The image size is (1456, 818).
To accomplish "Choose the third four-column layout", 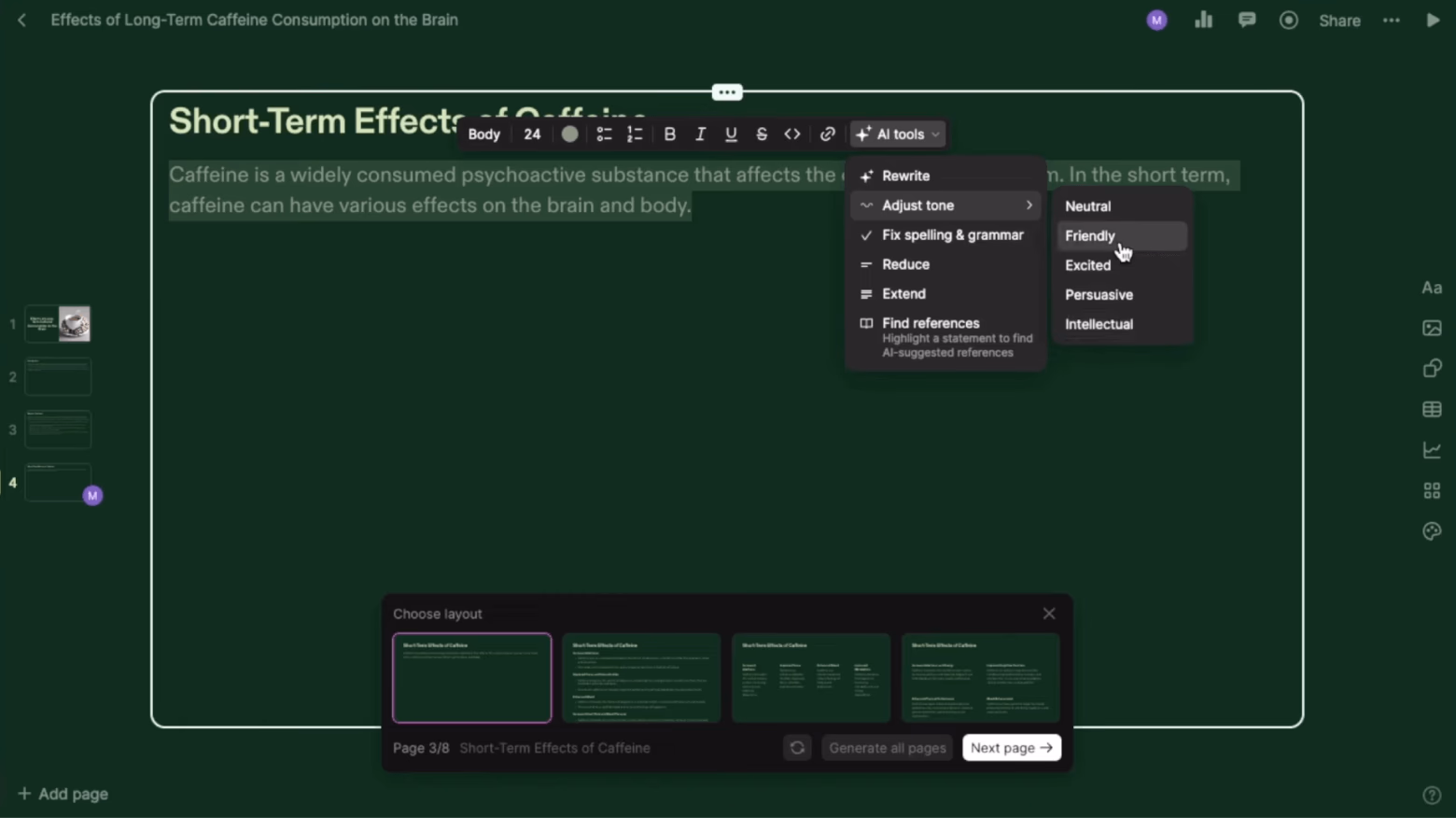I will point(811,678).
